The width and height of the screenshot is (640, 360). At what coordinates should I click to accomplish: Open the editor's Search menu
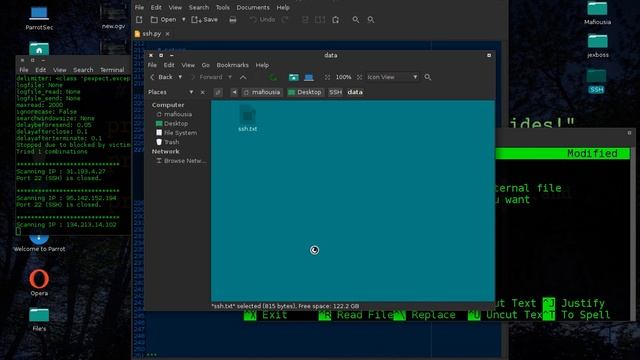point(199,7)
